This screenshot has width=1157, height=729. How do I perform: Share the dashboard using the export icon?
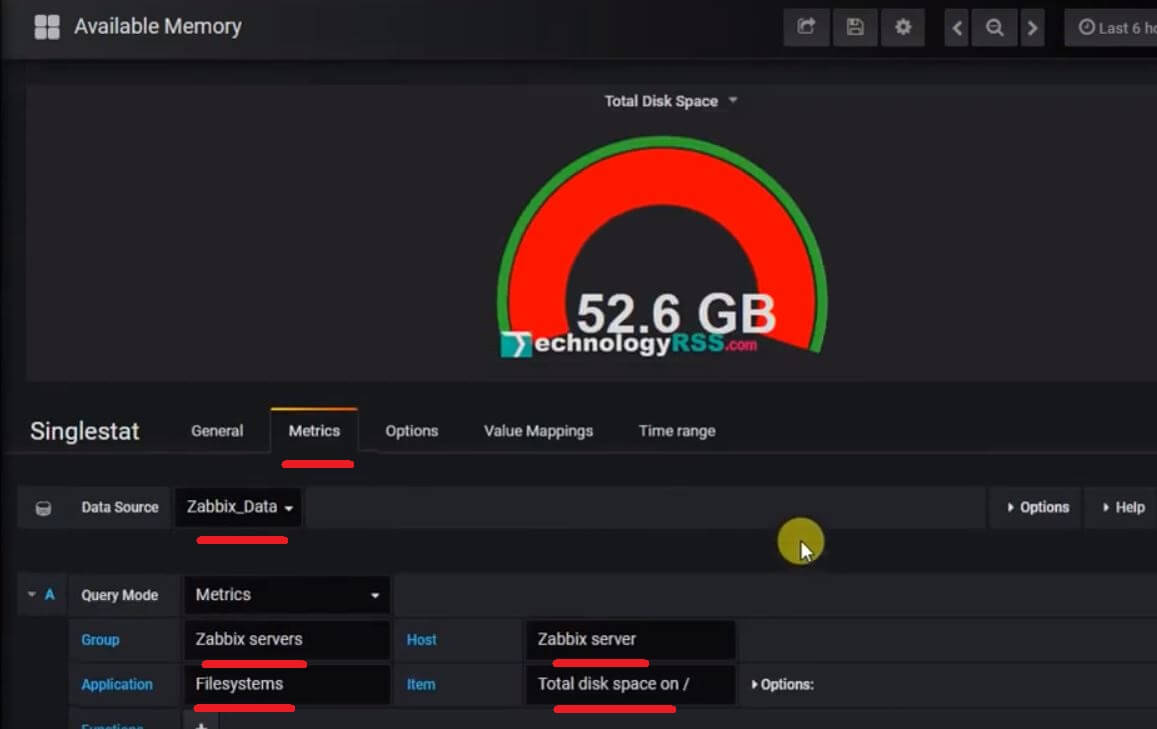pos(806,27)
